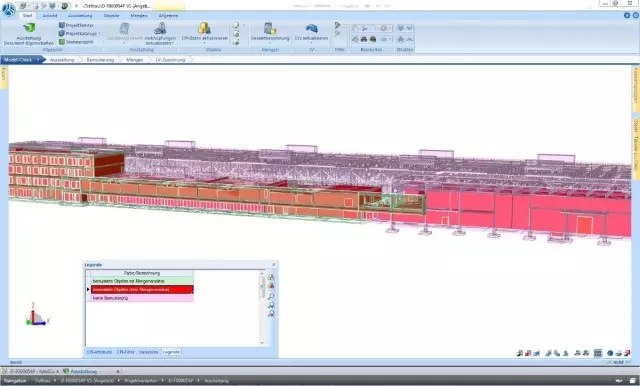Switch to the Mengen ribbon tab

click(x=139, y=16)
